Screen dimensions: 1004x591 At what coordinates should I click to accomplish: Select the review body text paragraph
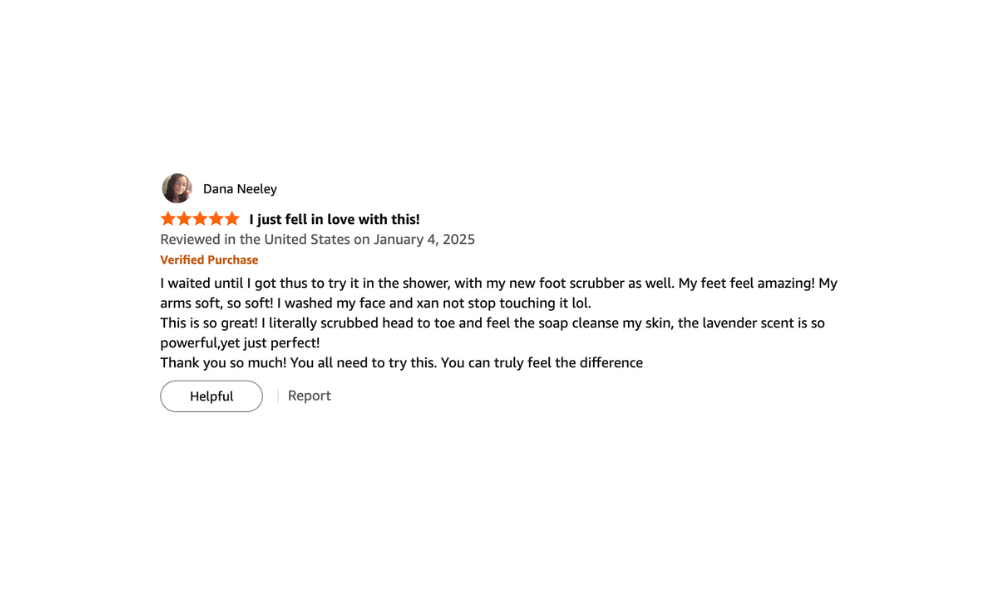click(x=499, y=322)
